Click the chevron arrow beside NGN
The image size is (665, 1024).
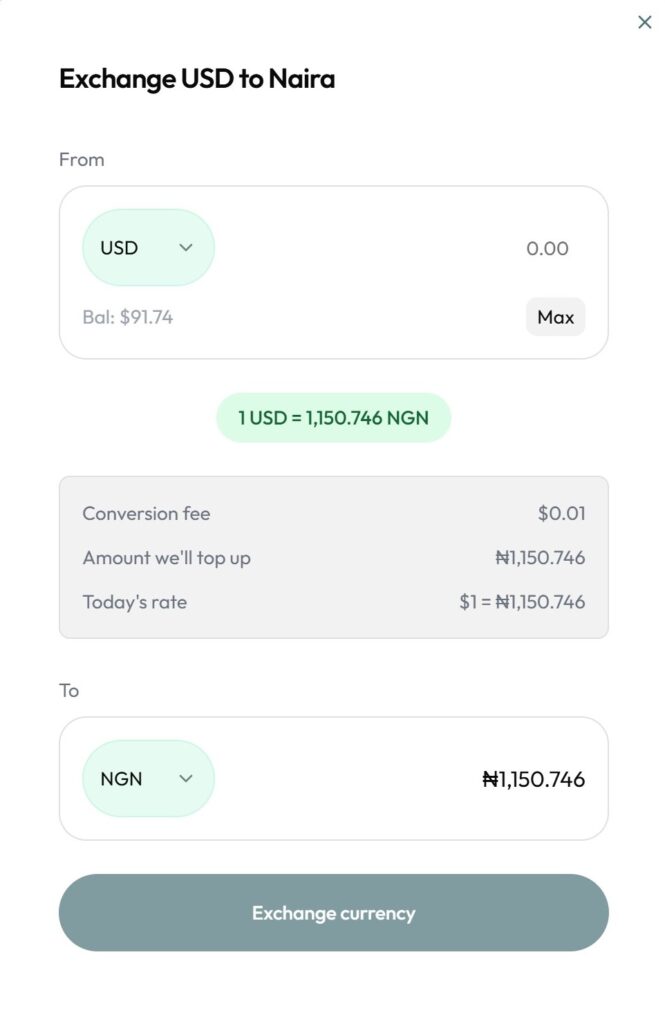pos(185,779)
